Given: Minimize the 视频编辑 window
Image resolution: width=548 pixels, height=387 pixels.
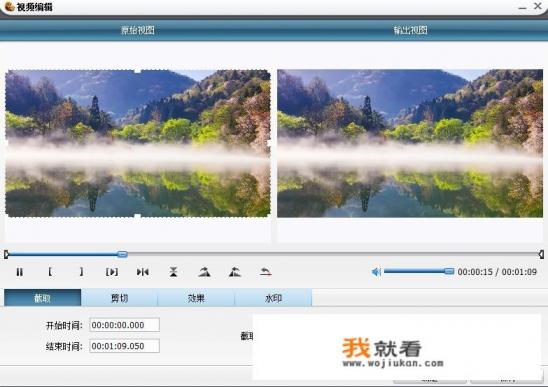Looking at the screenshot, I should pos(522,7).
